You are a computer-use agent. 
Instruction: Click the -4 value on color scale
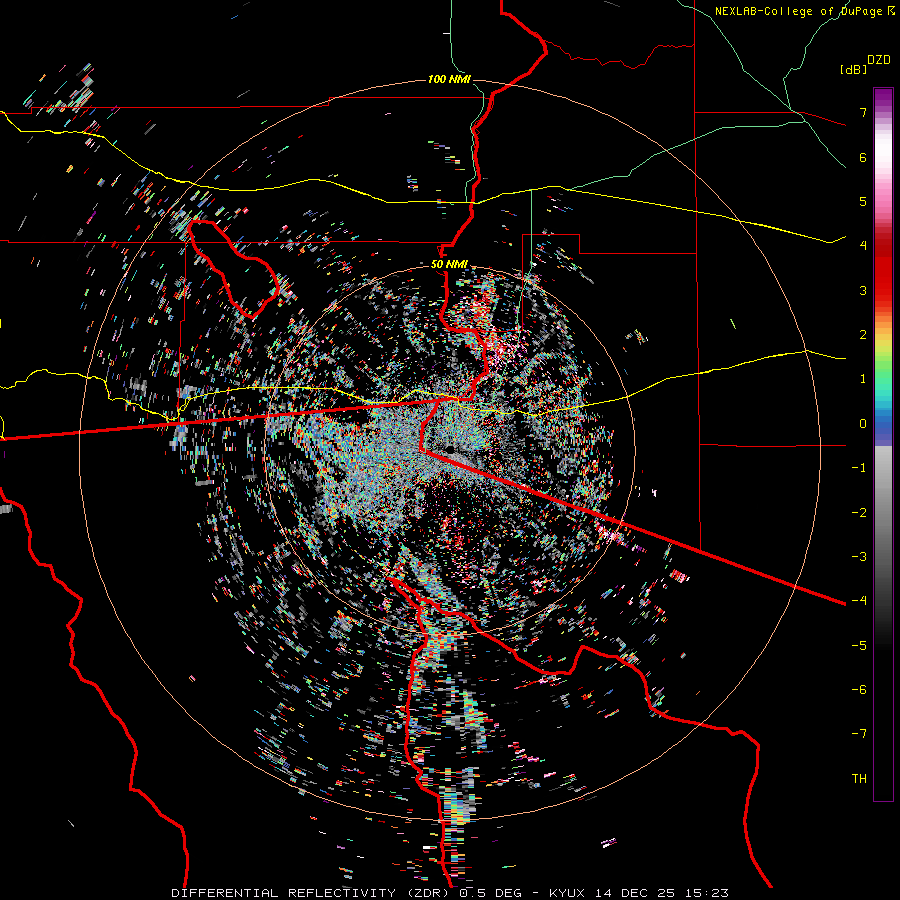[859, 601]
